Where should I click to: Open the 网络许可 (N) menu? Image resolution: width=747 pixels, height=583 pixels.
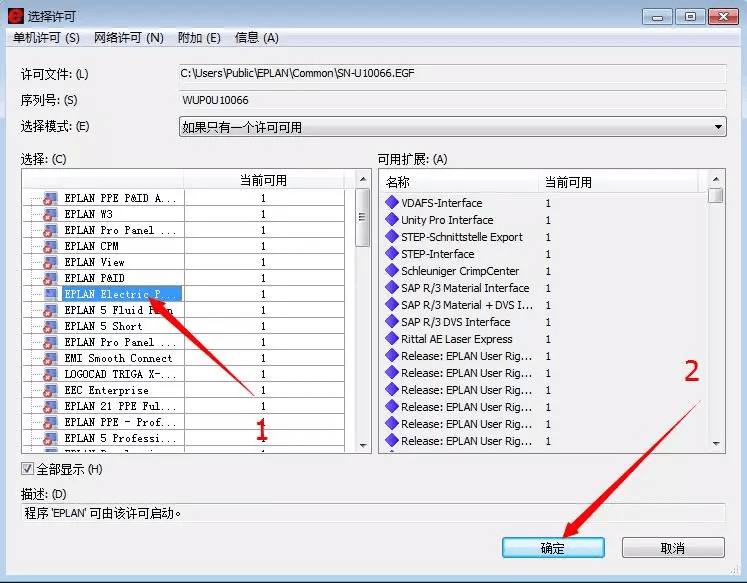click(x=129, y=38)
